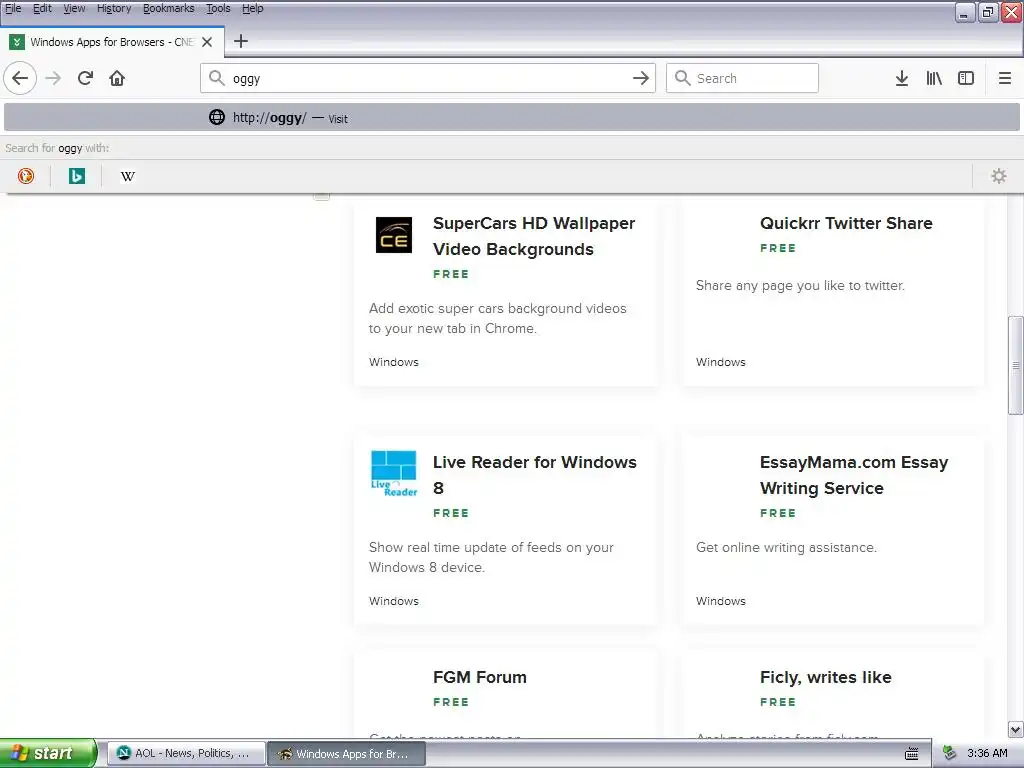Click the FREE label under Ficly, writes like
The width and height of the screenshot is (1024, 768).
[777, 702]
